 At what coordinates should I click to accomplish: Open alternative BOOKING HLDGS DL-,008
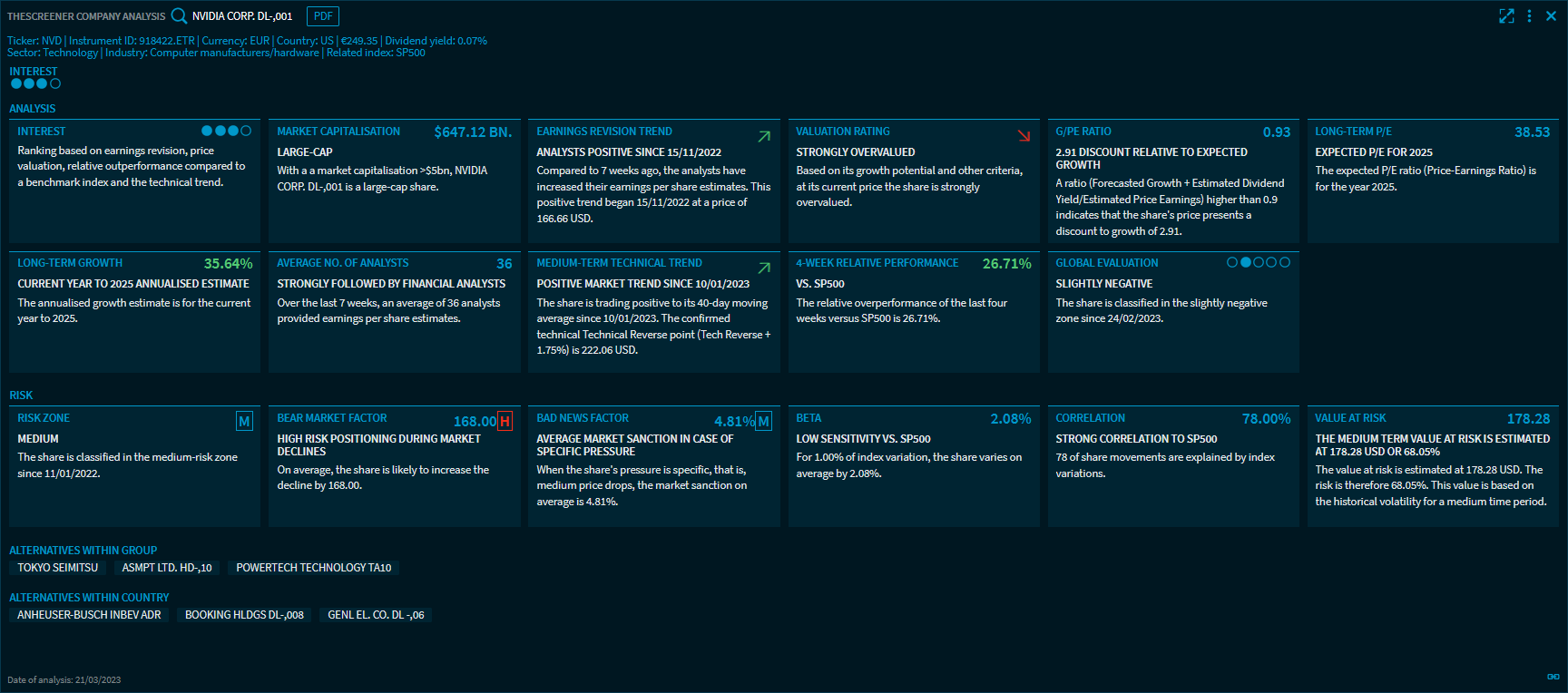pyautogui.click(x=244, y=615)
